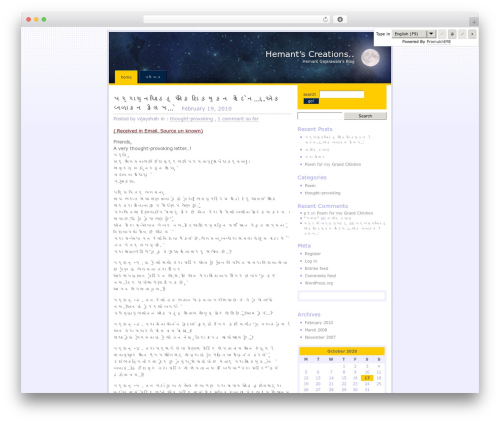This screenshot has width=500, height=423.
Task: Open the 1 comment so far link
Action: [x=238, y=119]
